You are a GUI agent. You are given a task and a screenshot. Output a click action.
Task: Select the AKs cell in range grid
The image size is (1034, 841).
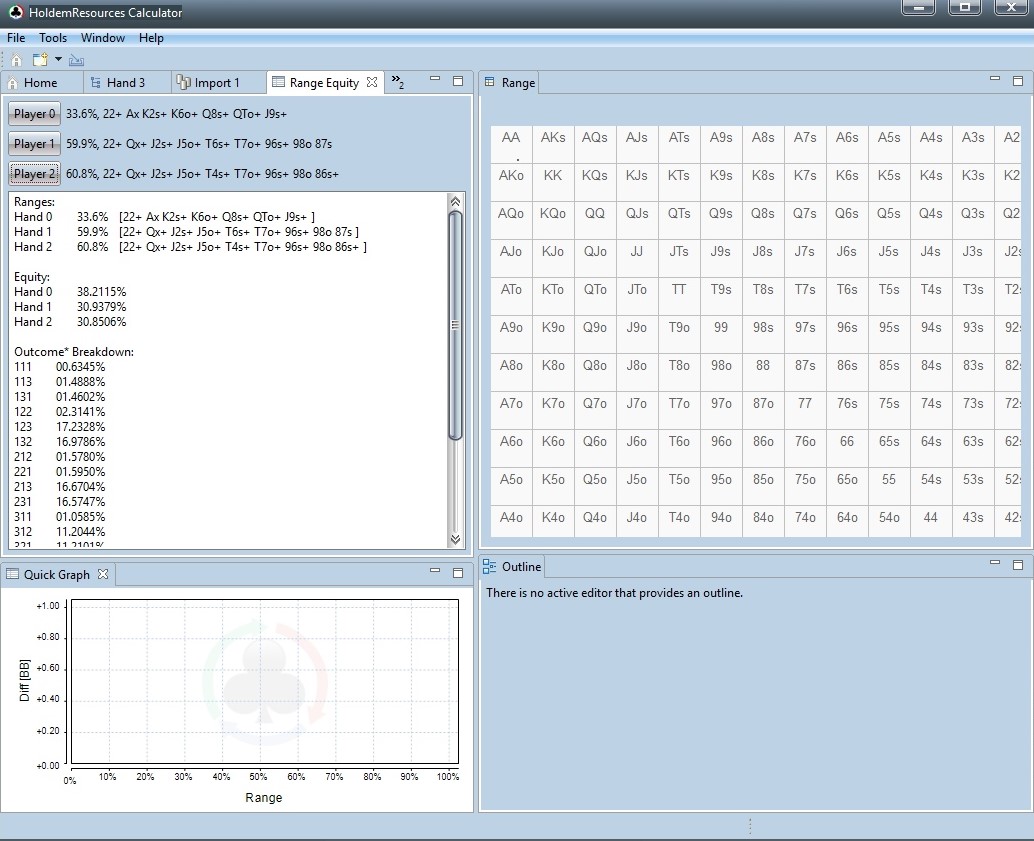click(x=553, y=144)
